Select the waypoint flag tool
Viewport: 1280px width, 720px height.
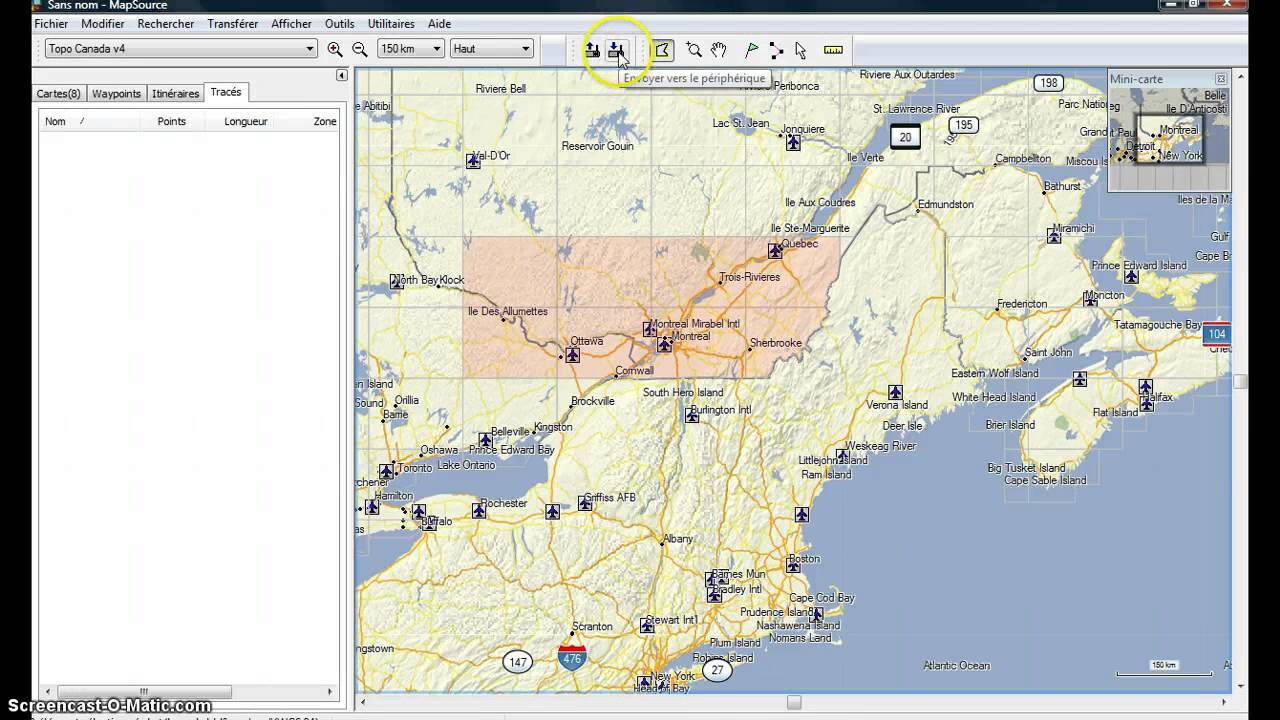(x=752, y=50)
